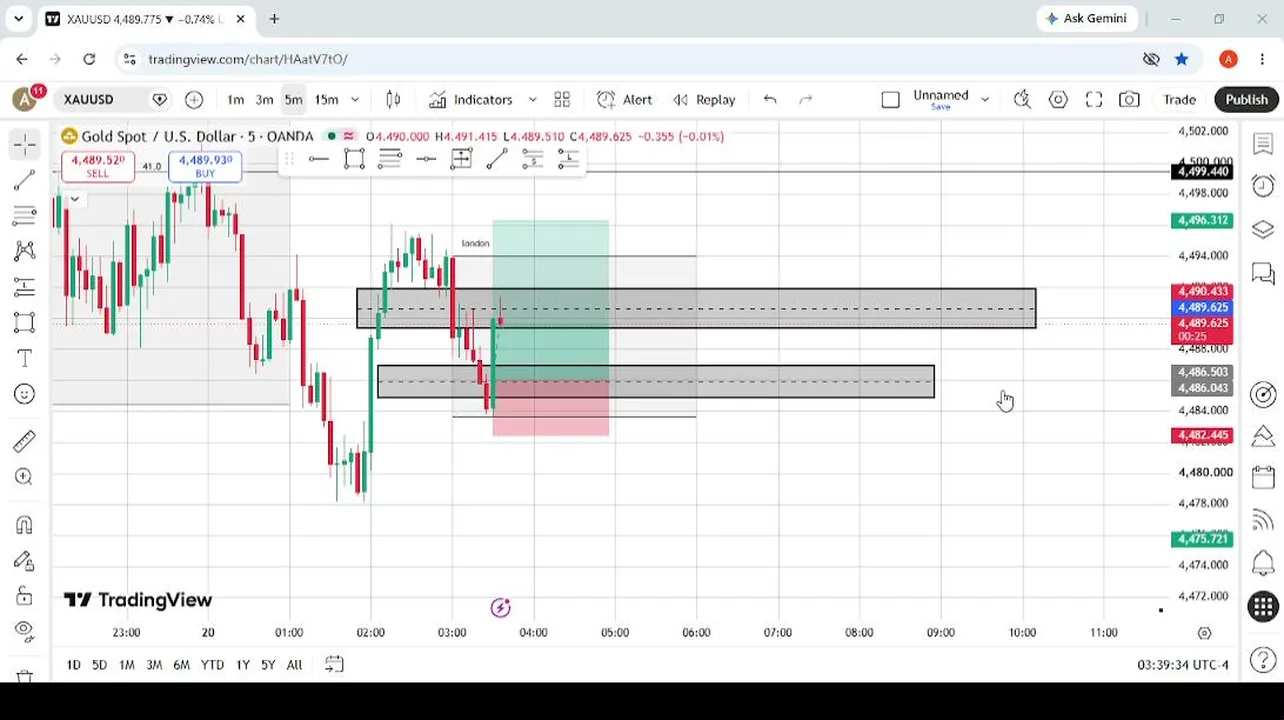
Task: Open chart settings hexagon icon
Action: (1058, 99)
